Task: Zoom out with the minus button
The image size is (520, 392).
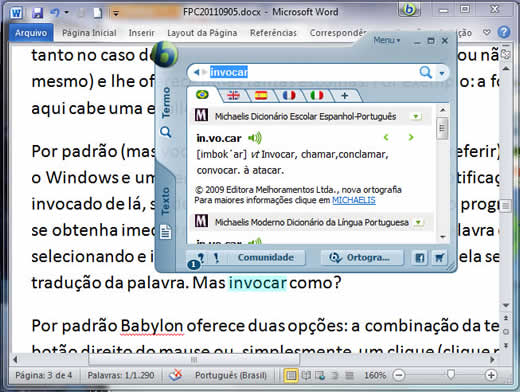Action: [x=398, y=375]
